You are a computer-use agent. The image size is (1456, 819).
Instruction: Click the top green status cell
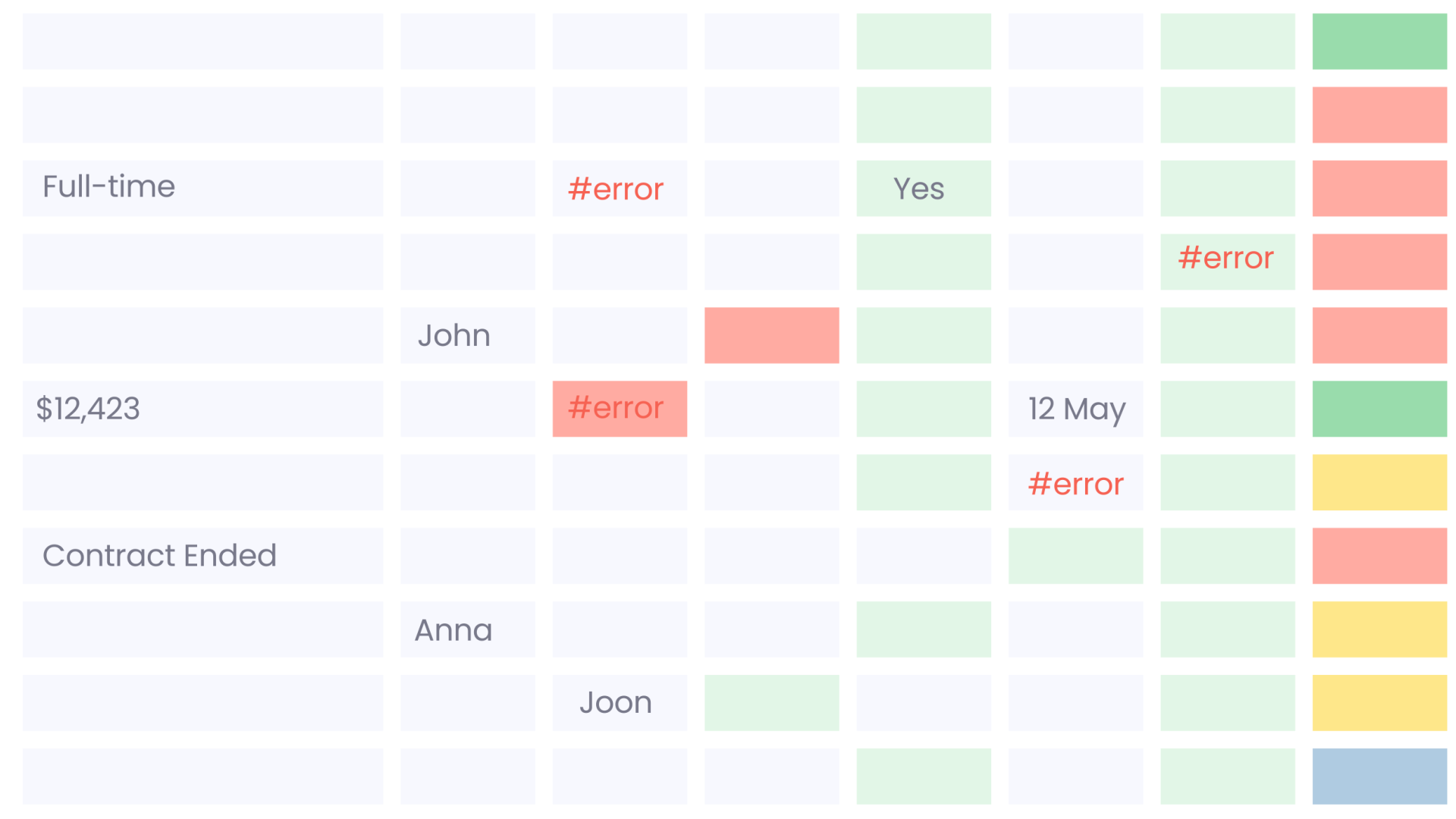pyautogui.click(x=1379, y=41)
